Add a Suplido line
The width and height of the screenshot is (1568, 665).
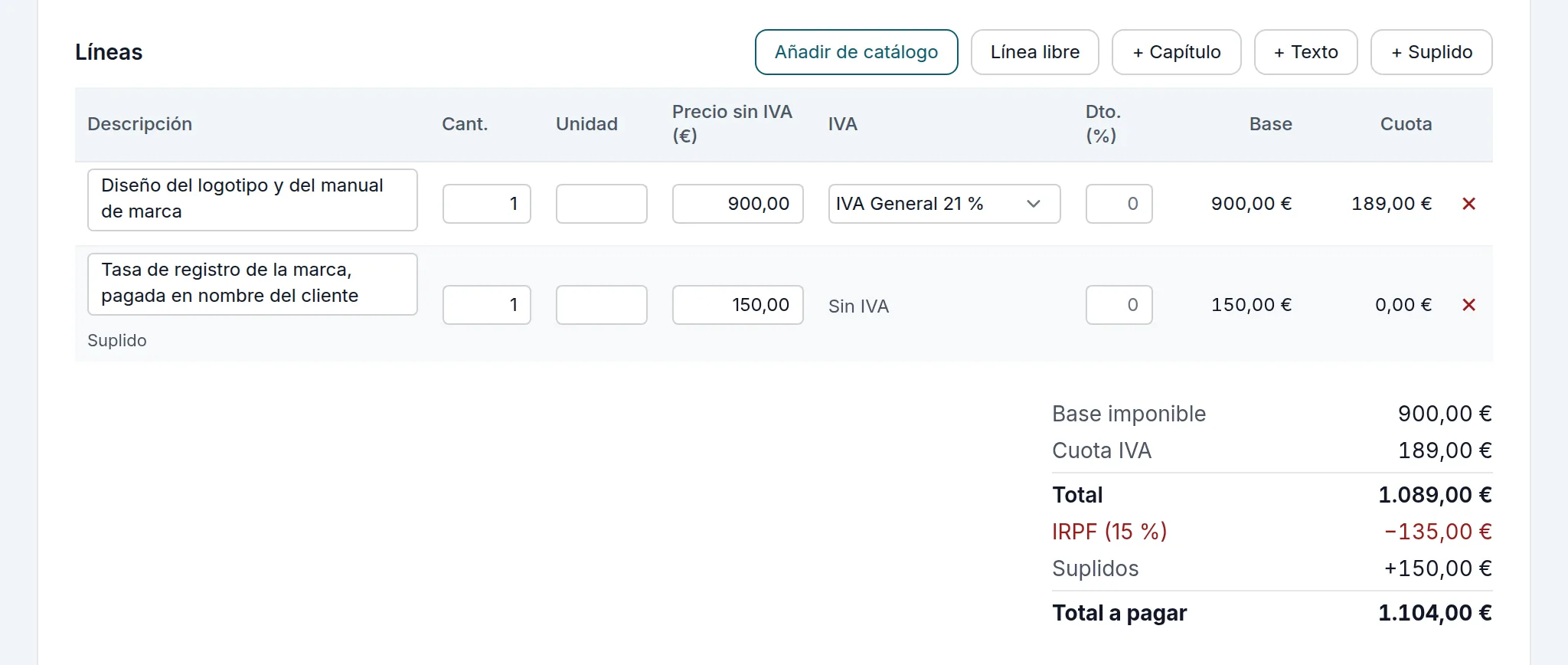pos(1431,52)
